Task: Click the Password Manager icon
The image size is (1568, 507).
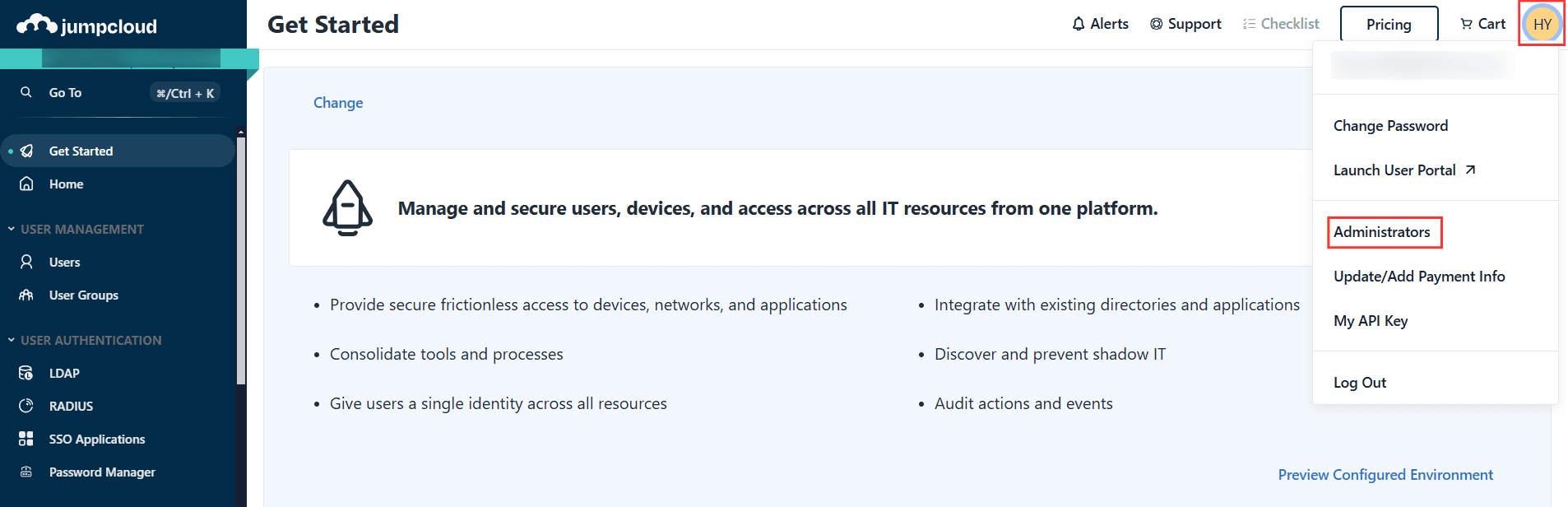Action: (x=26, y=472)
